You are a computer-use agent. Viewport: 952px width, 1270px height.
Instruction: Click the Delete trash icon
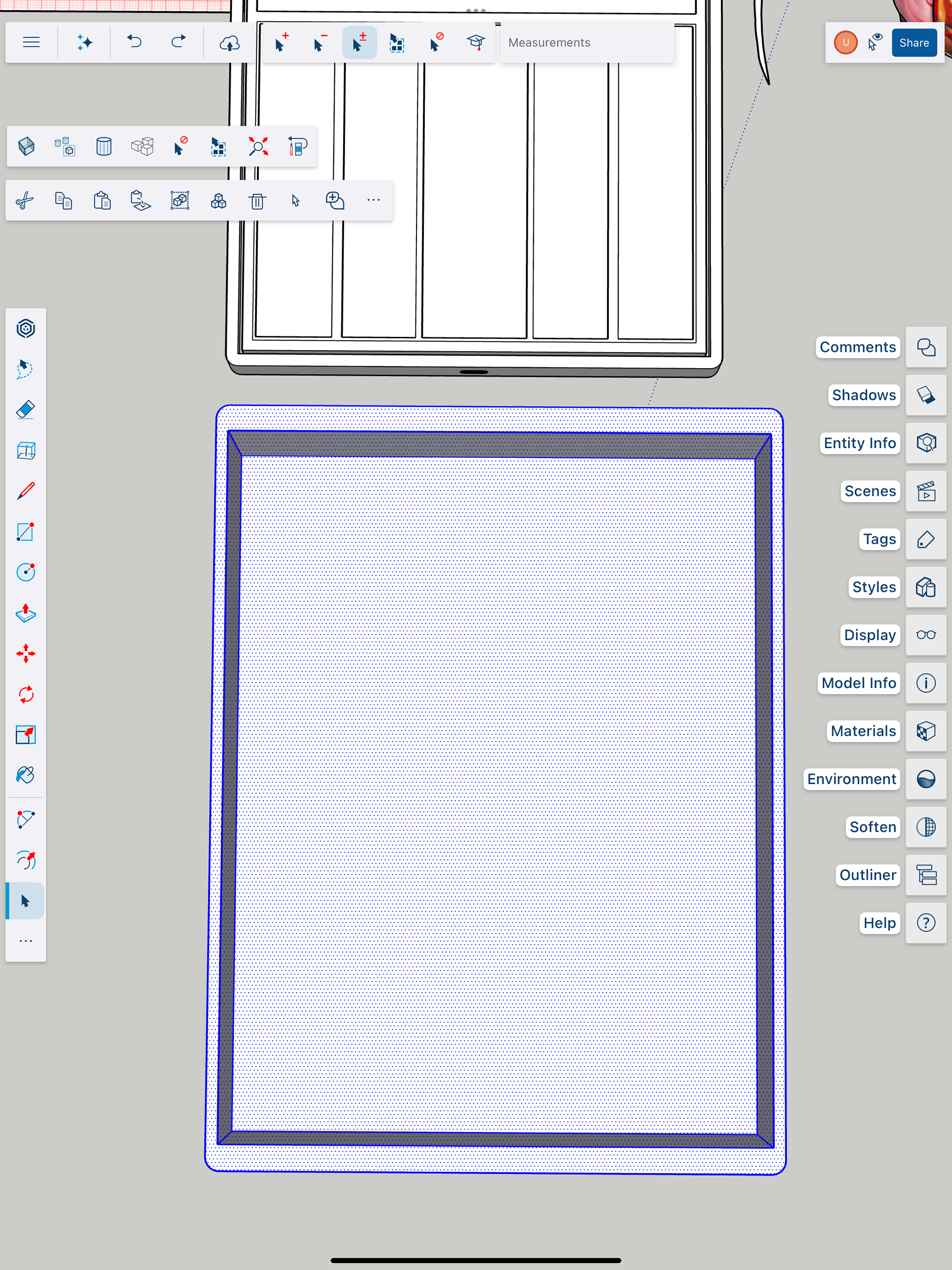click(257, 201)
